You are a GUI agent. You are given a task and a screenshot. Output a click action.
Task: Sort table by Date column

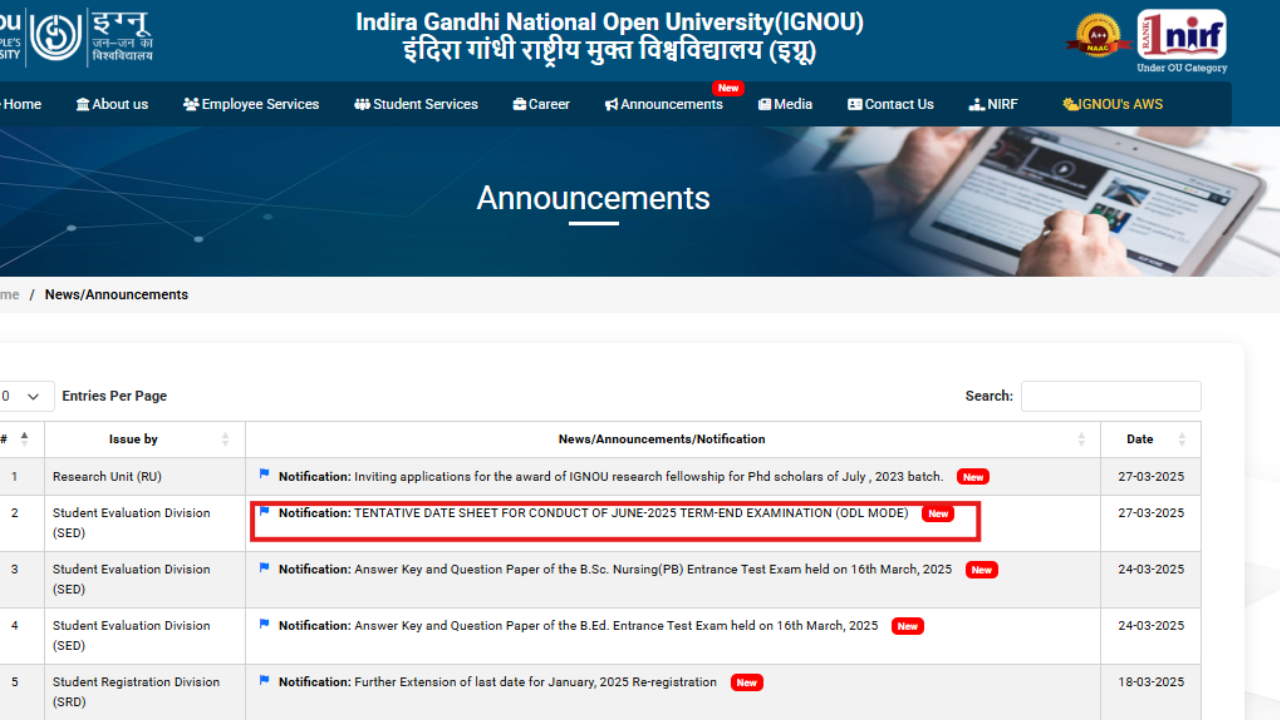tap(1150, 439)
